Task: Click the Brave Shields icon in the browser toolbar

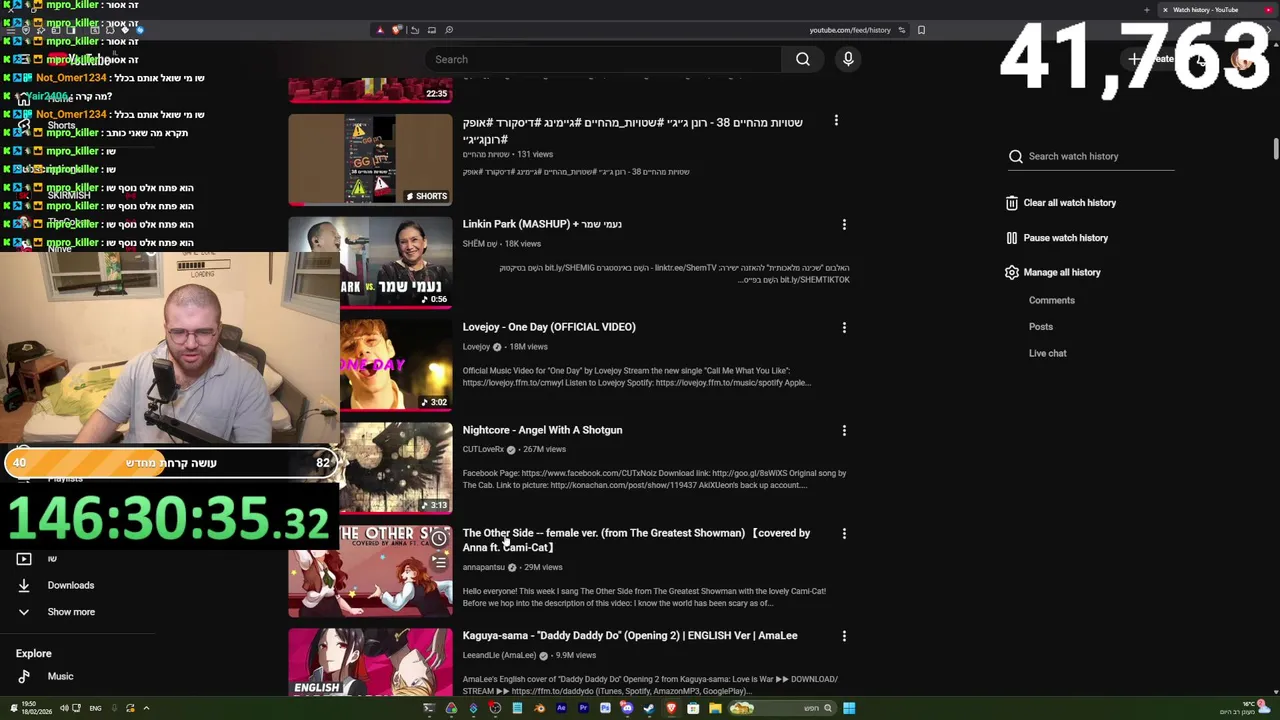Action: tap(396, 30)
